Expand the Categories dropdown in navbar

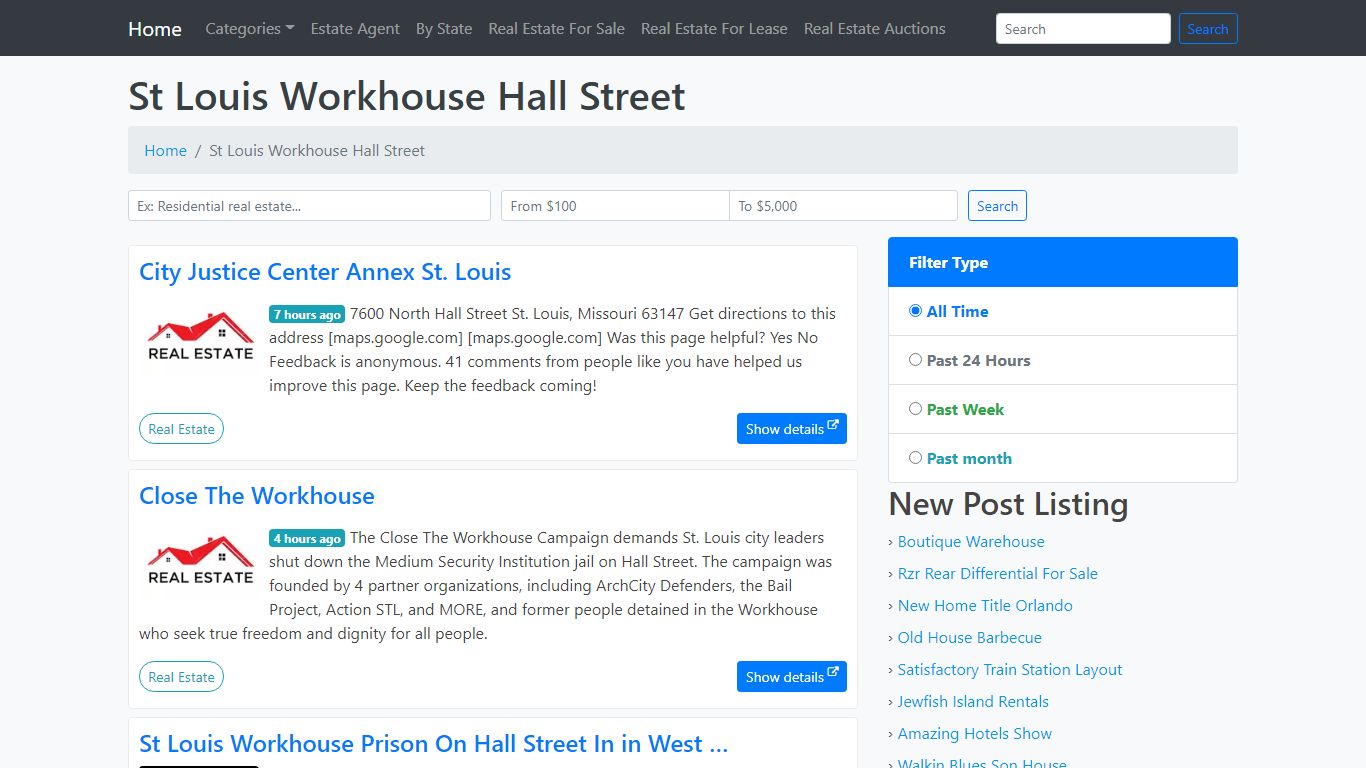coord(250,29)
